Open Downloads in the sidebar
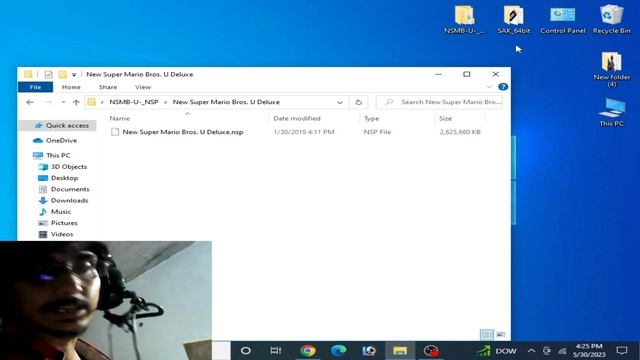 pos(64,200)
